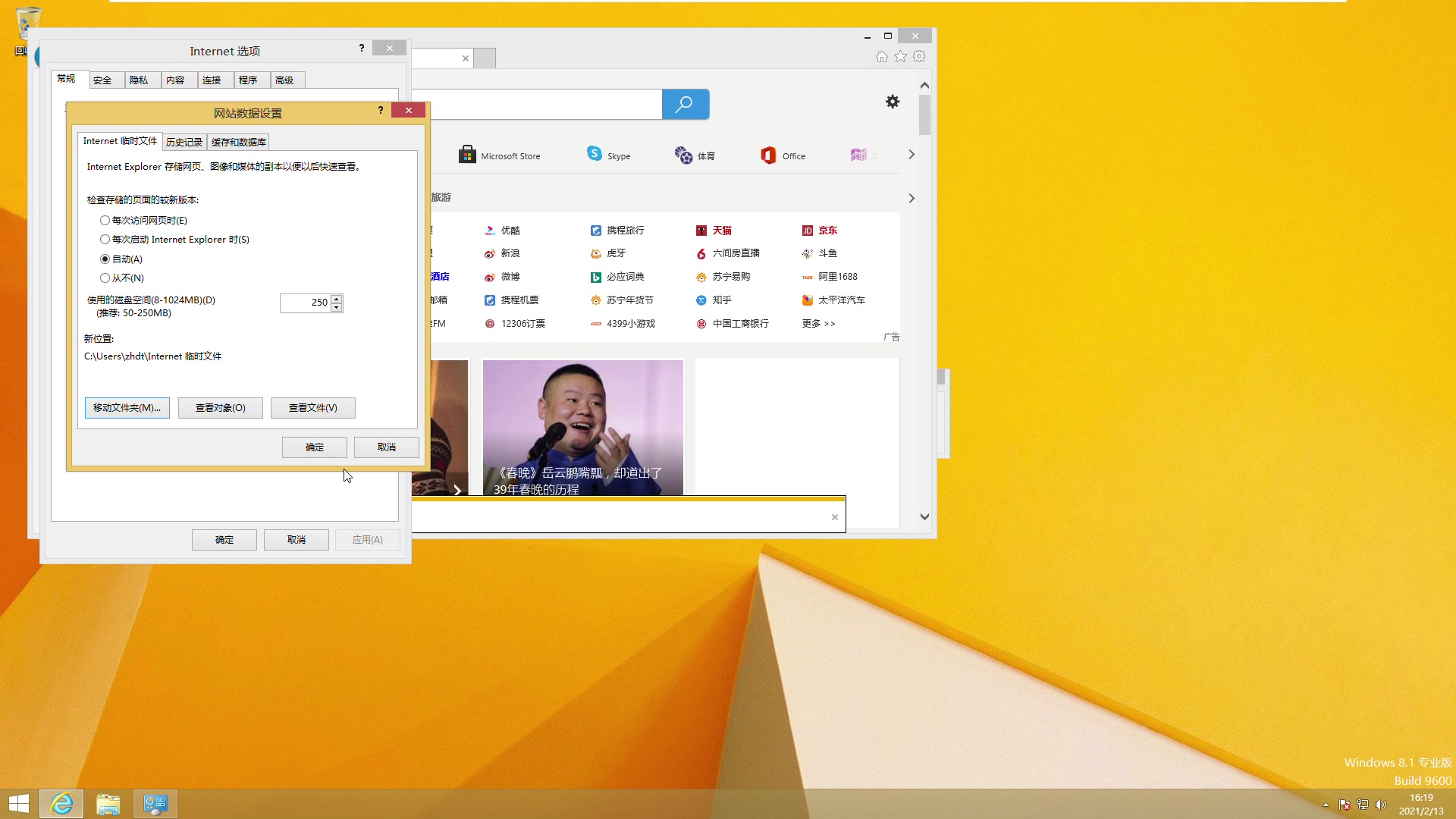Select 每次访问网页时 radio button
This screenshot has height=819, width=1456.
[x=104, y=219]
